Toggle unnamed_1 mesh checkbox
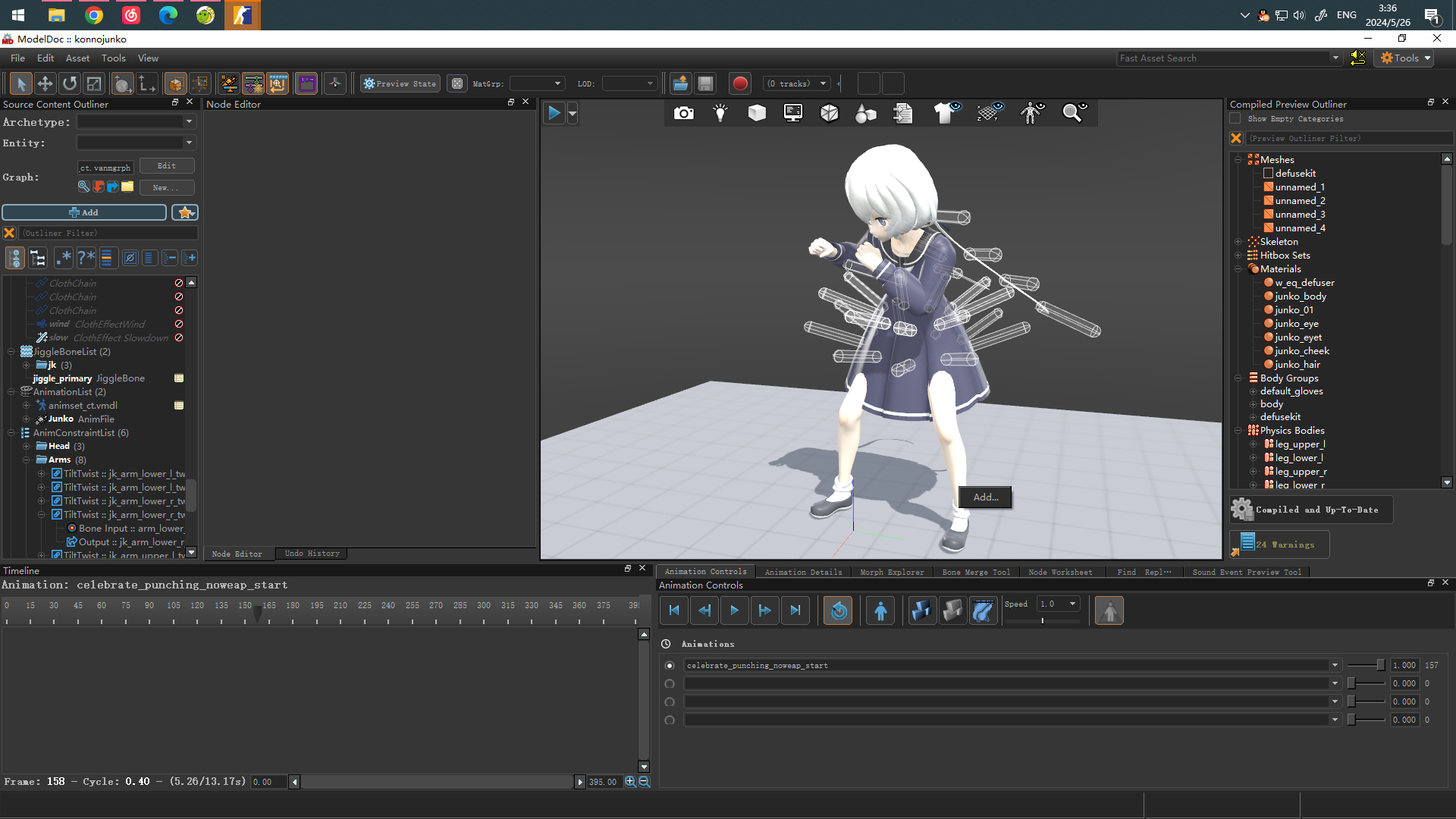1456x819 pixels. click(1268, 187)
